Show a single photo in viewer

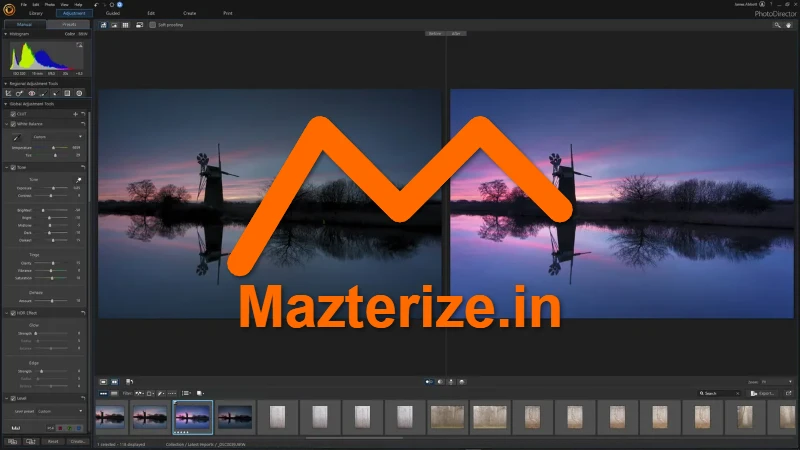104,382
